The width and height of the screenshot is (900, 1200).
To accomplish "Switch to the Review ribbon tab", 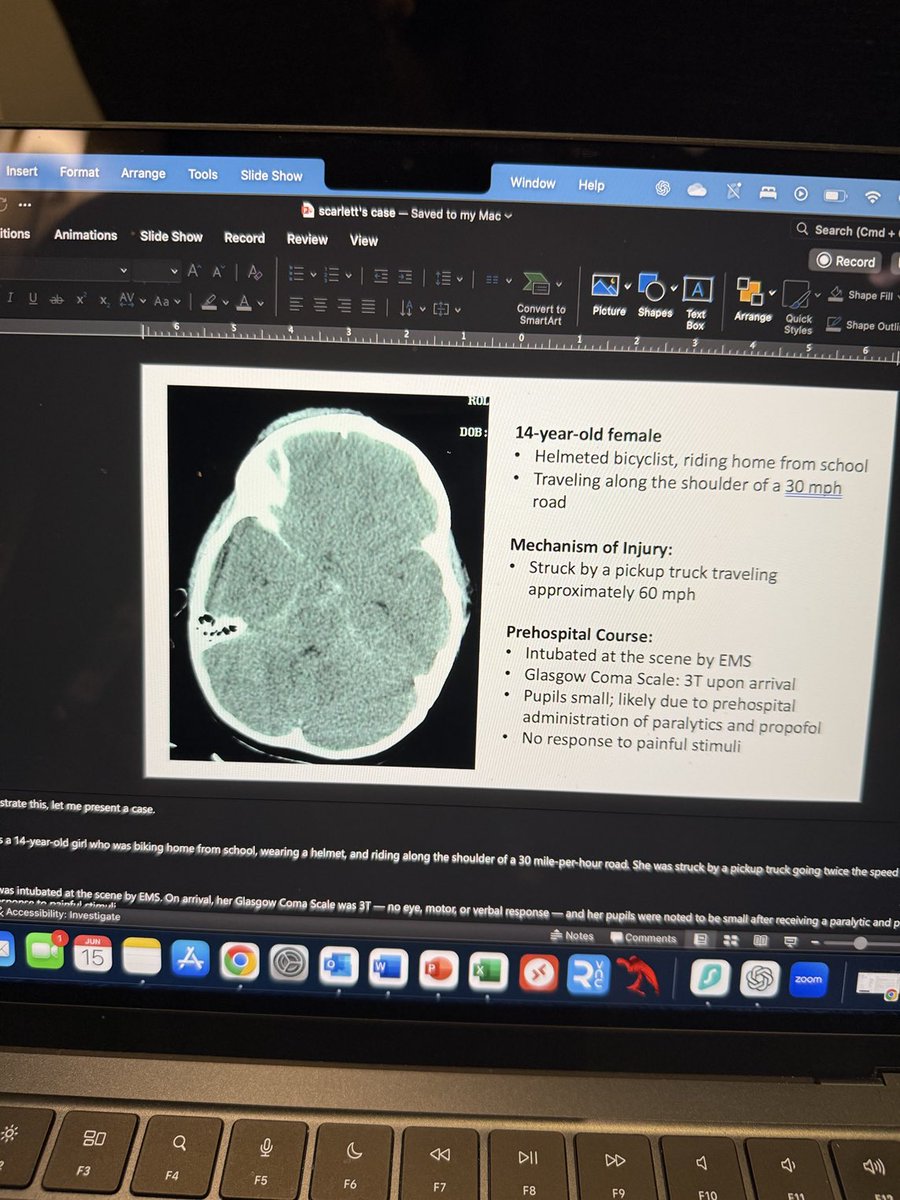I will point(307,239).
